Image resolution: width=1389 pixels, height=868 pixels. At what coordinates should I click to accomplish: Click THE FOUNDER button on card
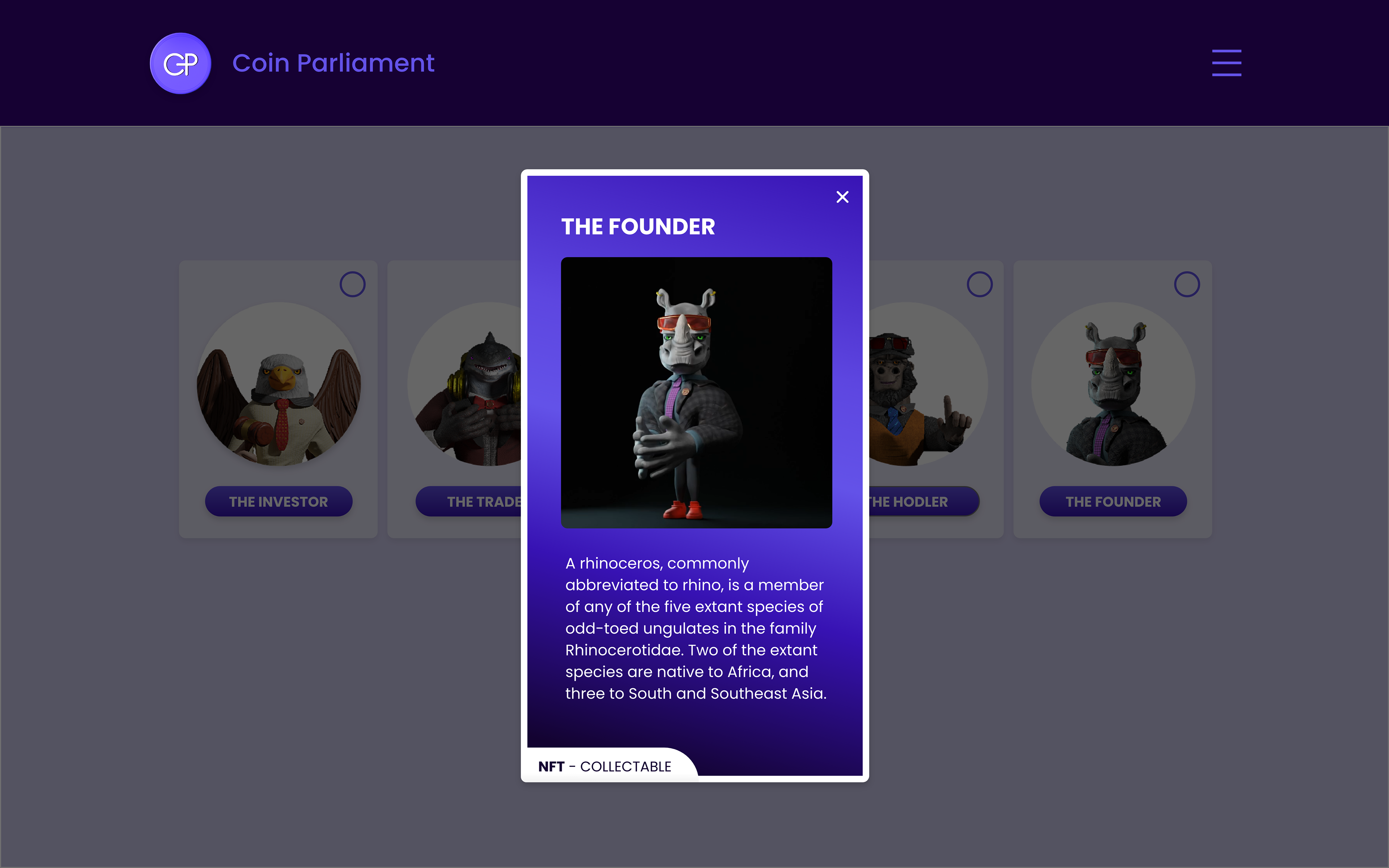point(1113,501)
